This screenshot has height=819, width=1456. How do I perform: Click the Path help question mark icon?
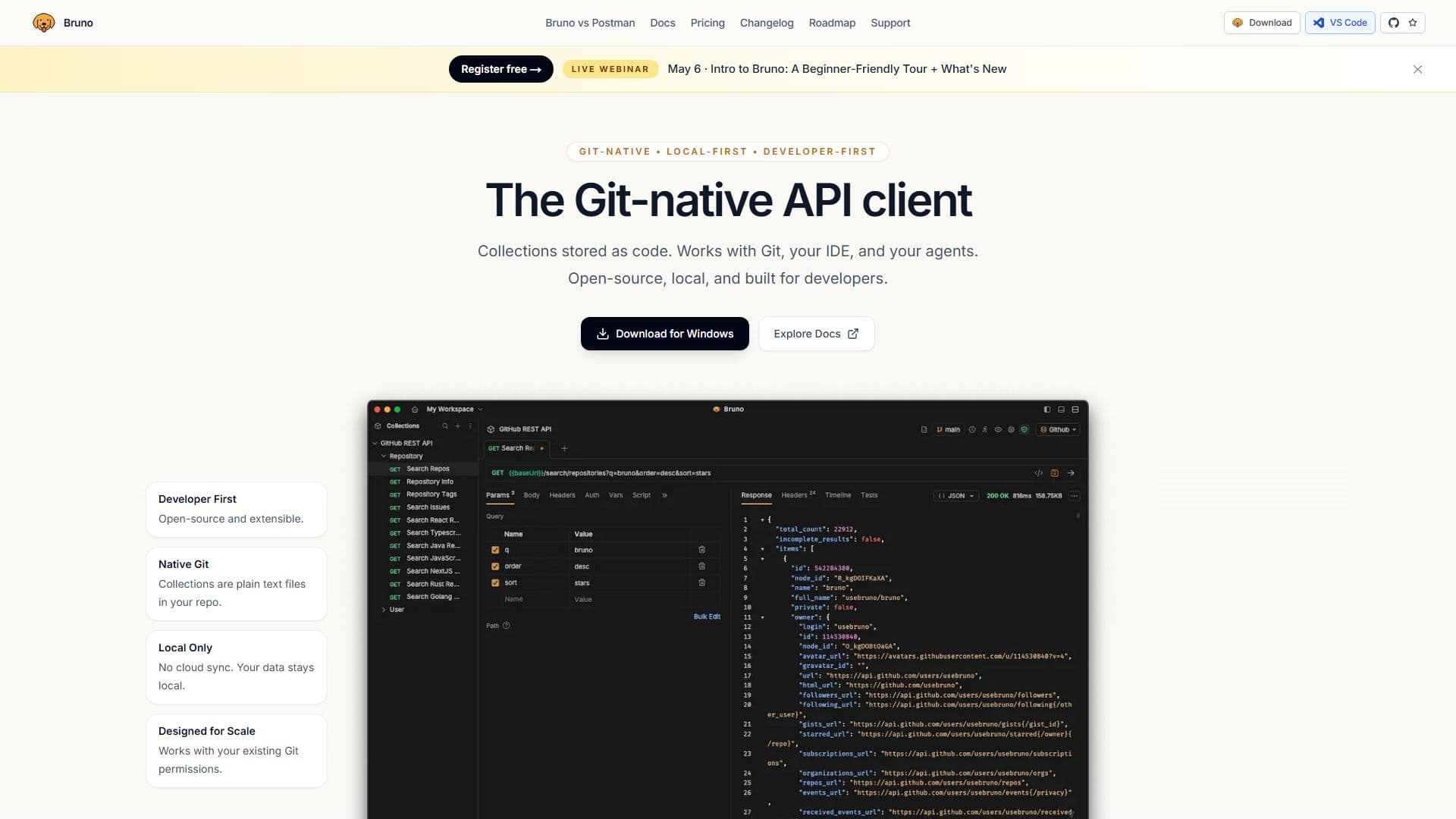pos(507,626)
